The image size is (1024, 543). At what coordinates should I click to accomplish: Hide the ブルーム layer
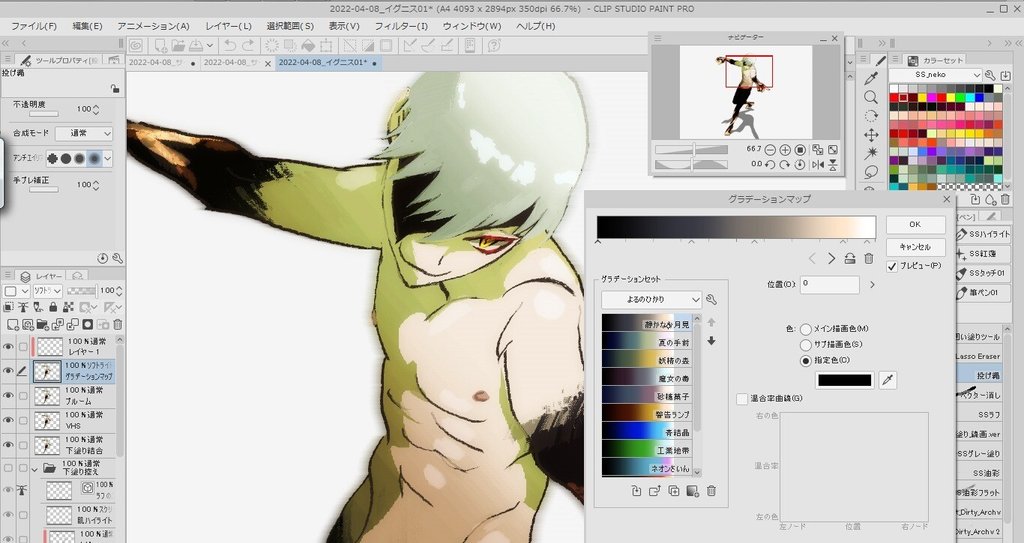click(x=8, y=395)
